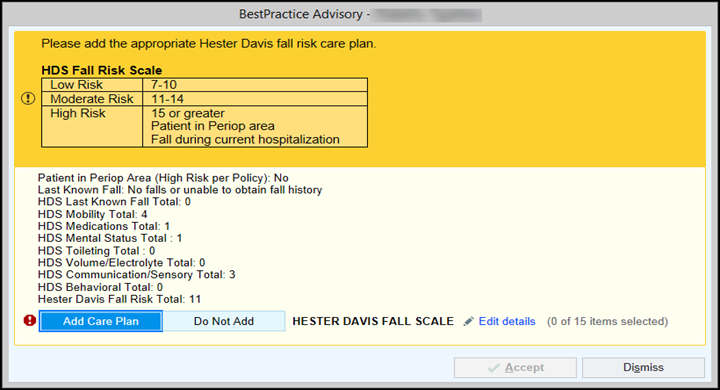Click the 'HDS Medications Total: 1' line

point(104,226)
